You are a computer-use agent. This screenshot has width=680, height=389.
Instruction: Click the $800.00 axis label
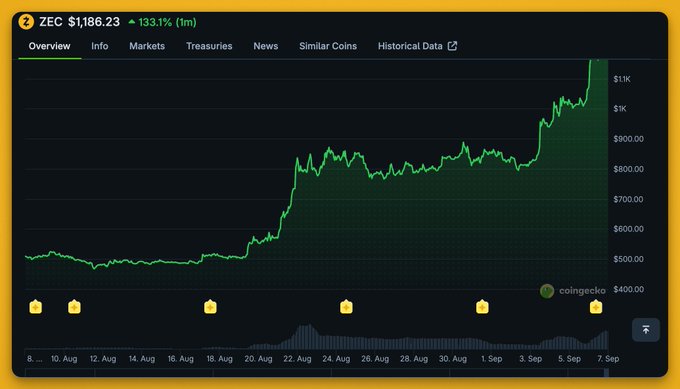point(628,169)
